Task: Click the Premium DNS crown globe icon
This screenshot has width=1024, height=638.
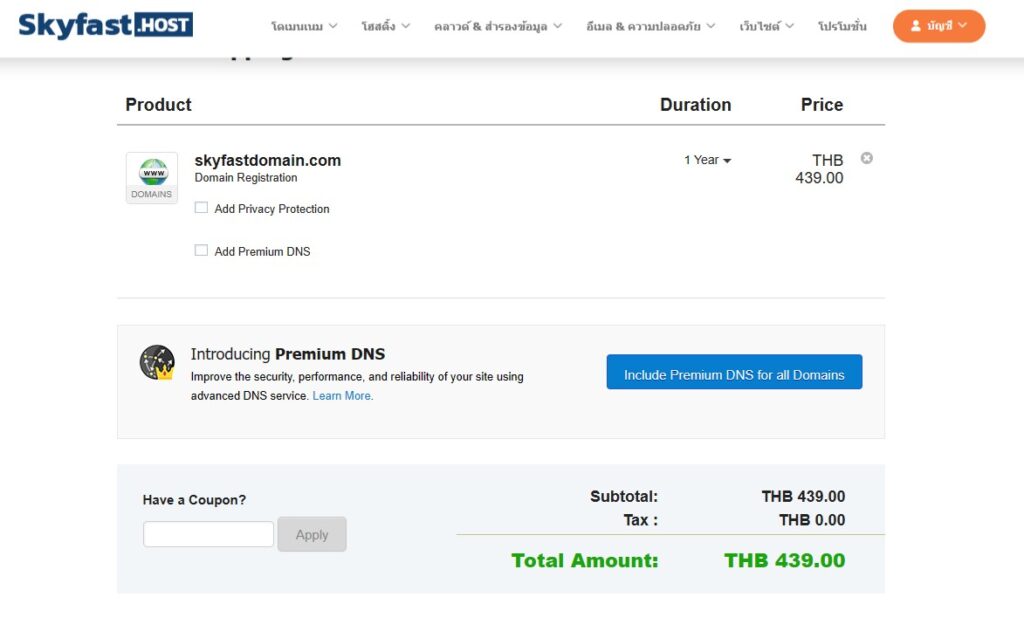Action: [157, 362]
